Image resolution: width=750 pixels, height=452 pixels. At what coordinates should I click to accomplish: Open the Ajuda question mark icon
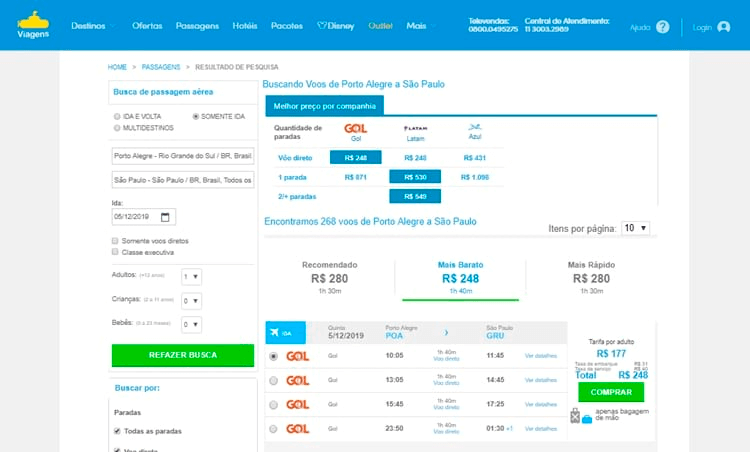click(662, 27)
